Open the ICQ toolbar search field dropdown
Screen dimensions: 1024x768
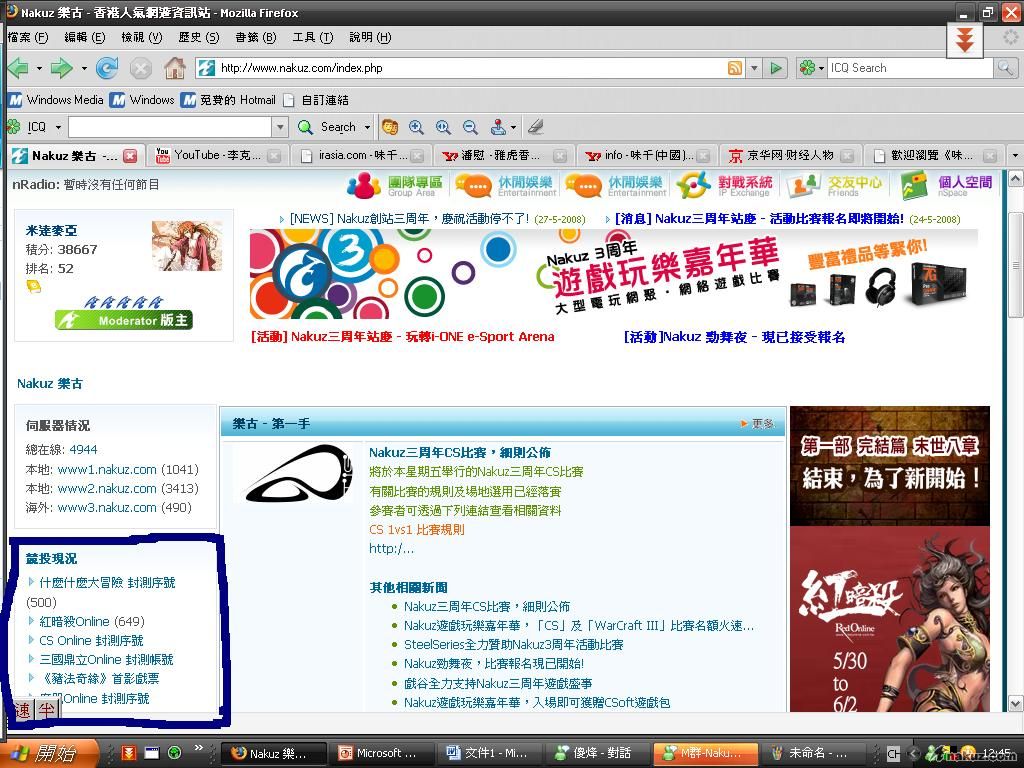(x=280, y=127)
